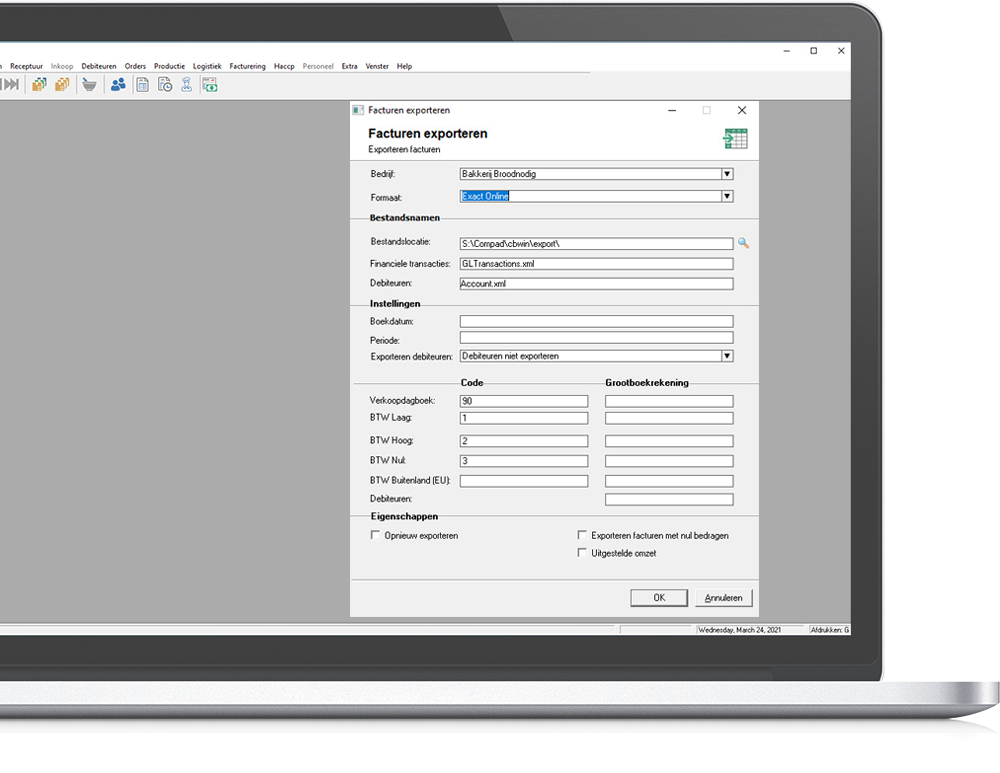
Task: Open the Debiteuren menu
Action: click(99, 66)
